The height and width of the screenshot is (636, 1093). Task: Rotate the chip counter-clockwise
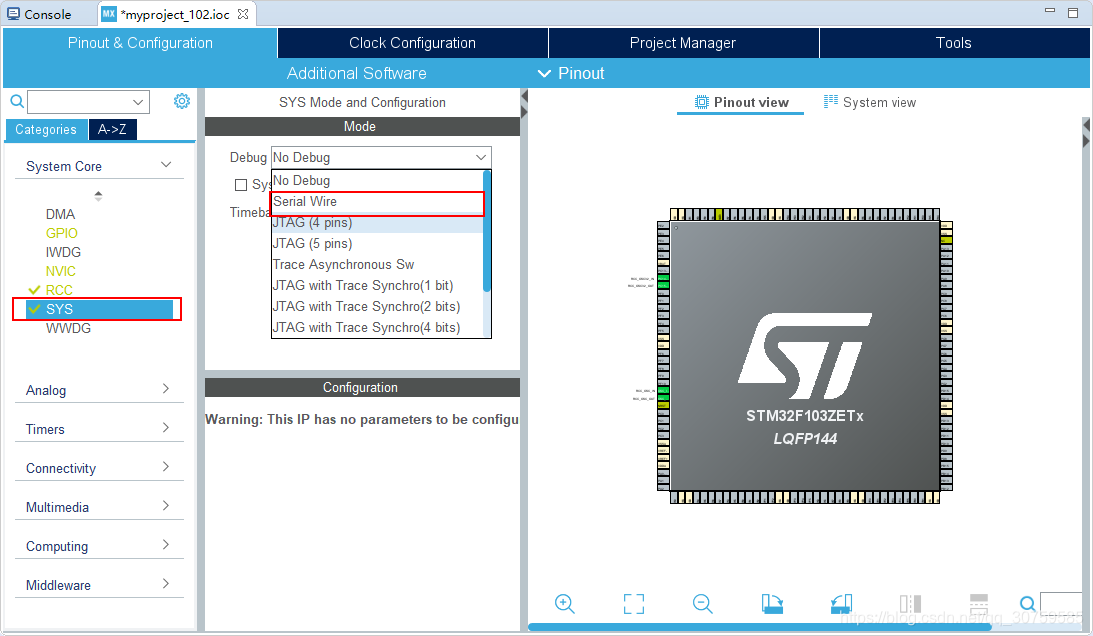point(841,604)
